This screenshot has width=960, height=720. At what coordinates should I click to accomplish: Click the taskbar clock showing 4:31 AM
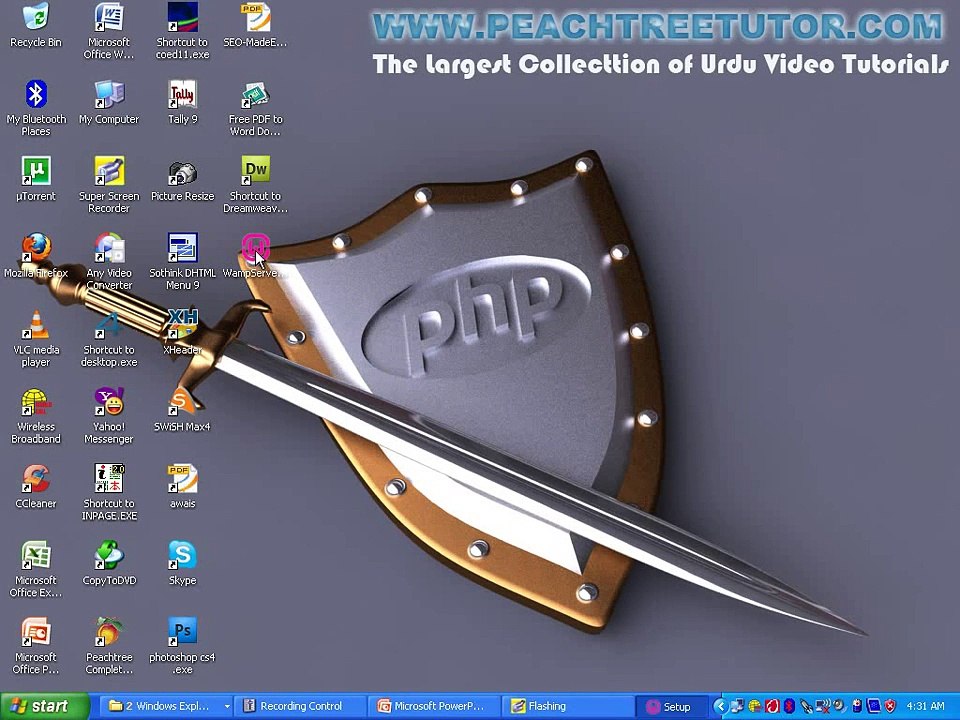[x=924, y=706]
